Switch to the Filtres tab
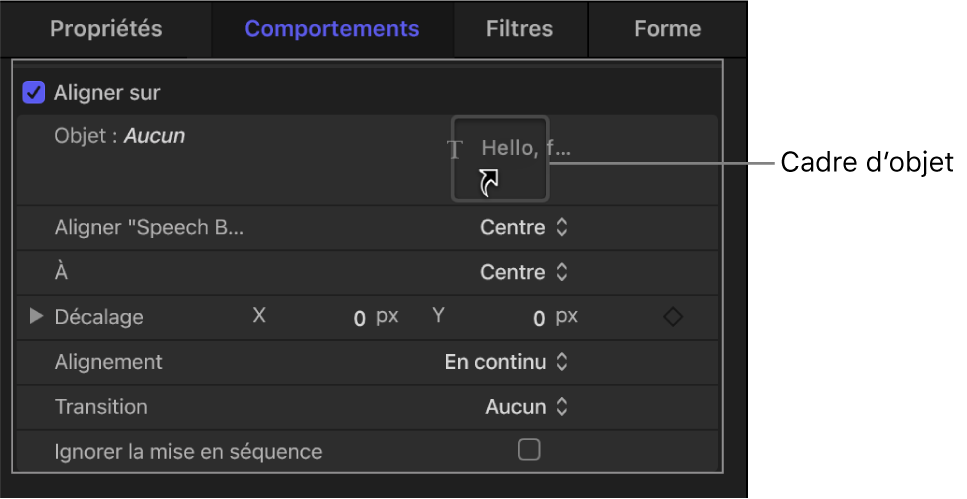 click(519, 29)
